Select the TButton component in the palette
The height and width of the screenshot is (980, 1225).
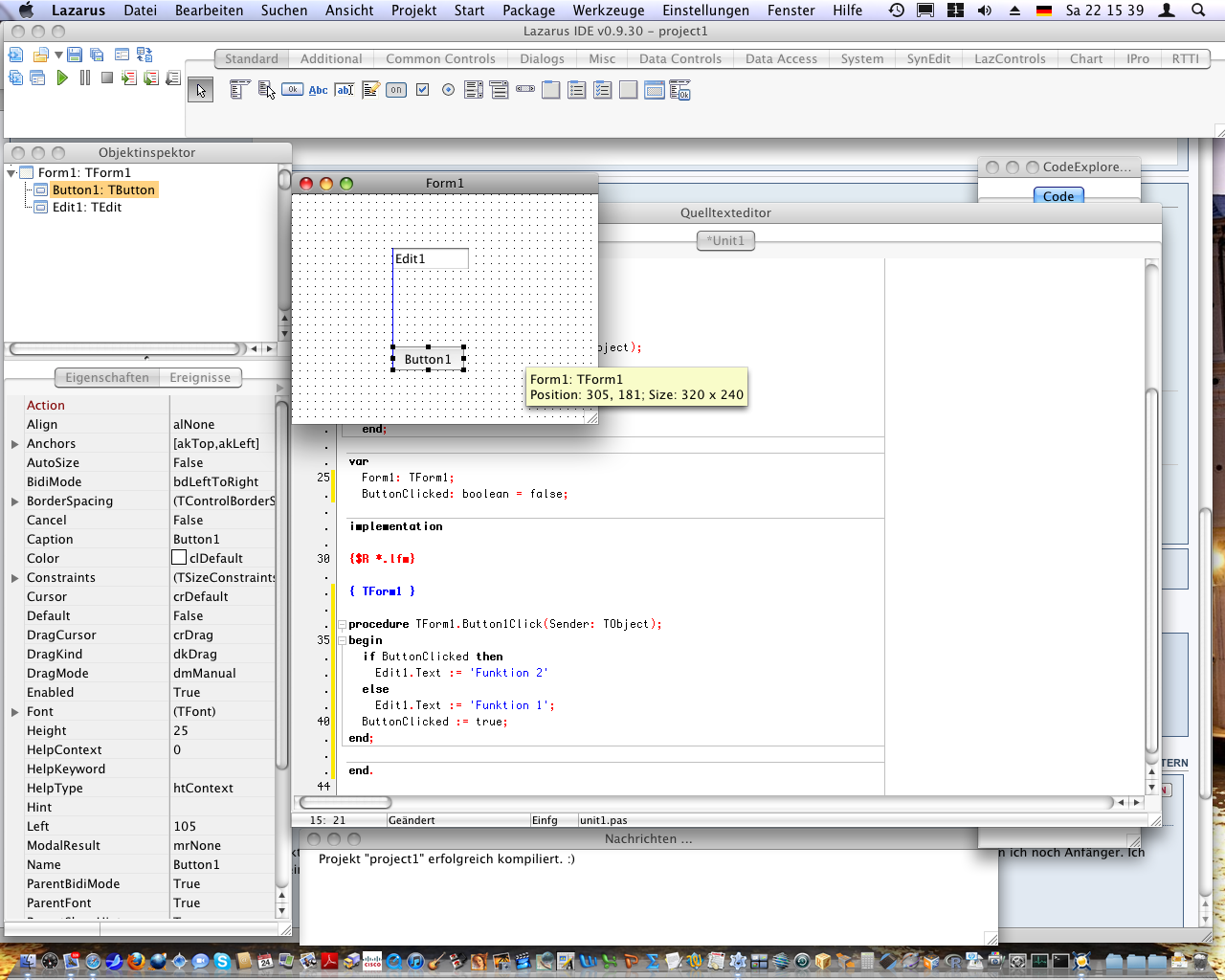click(x=292, y=90)
